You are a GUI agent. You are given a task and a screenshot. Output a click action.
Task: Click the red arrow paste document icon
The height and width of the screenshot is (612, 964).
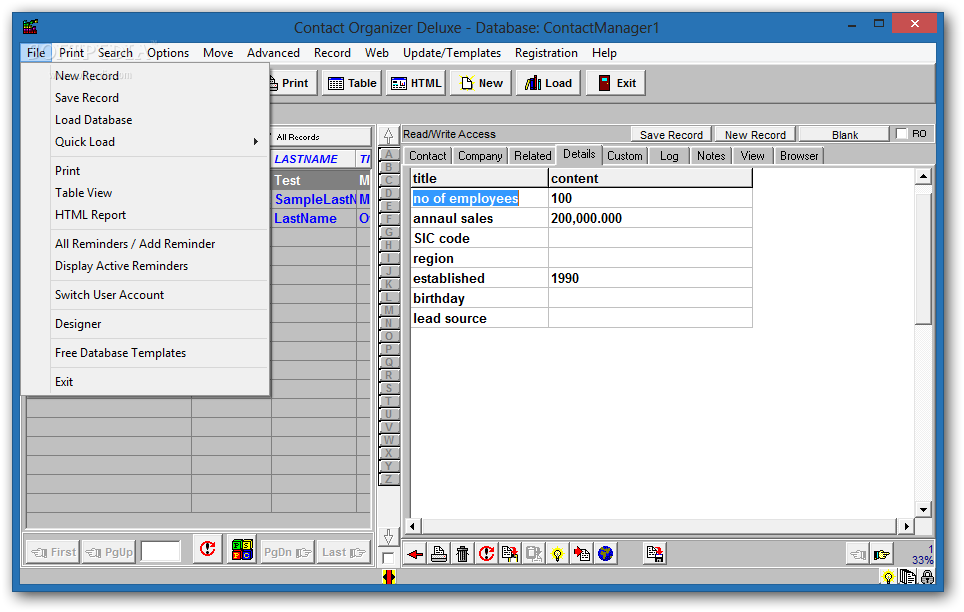pyautogui.click(x=582, y=554)
